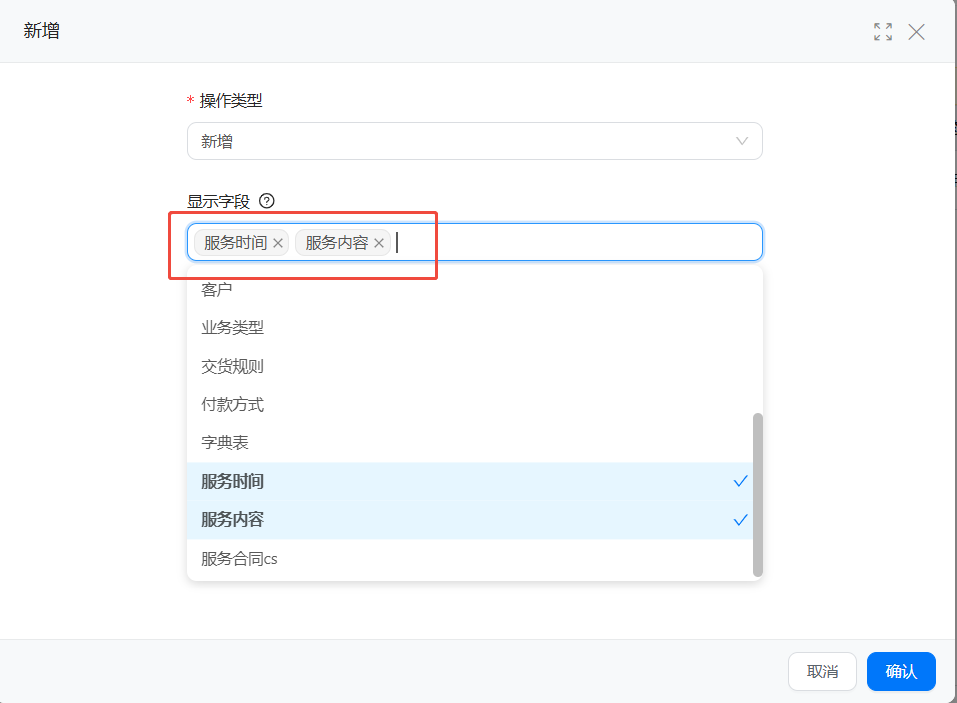Select the 服务合同cs option
Screen dimensions: 957x703
[470, 558]
